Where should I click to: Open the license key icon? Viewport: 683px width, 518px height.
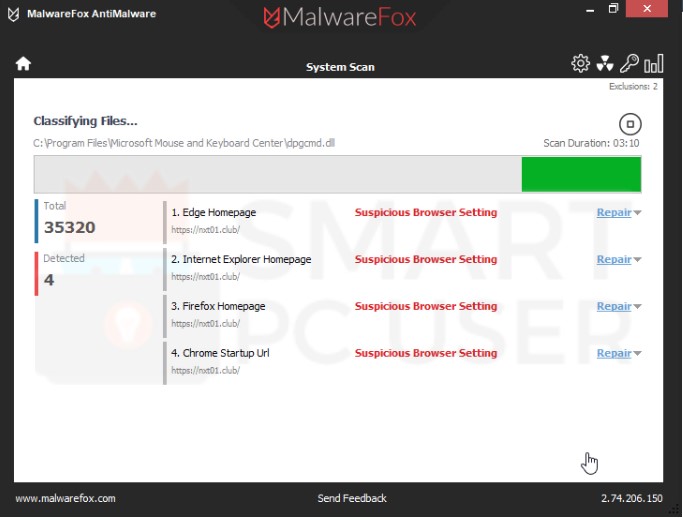[x=629, y=64]
